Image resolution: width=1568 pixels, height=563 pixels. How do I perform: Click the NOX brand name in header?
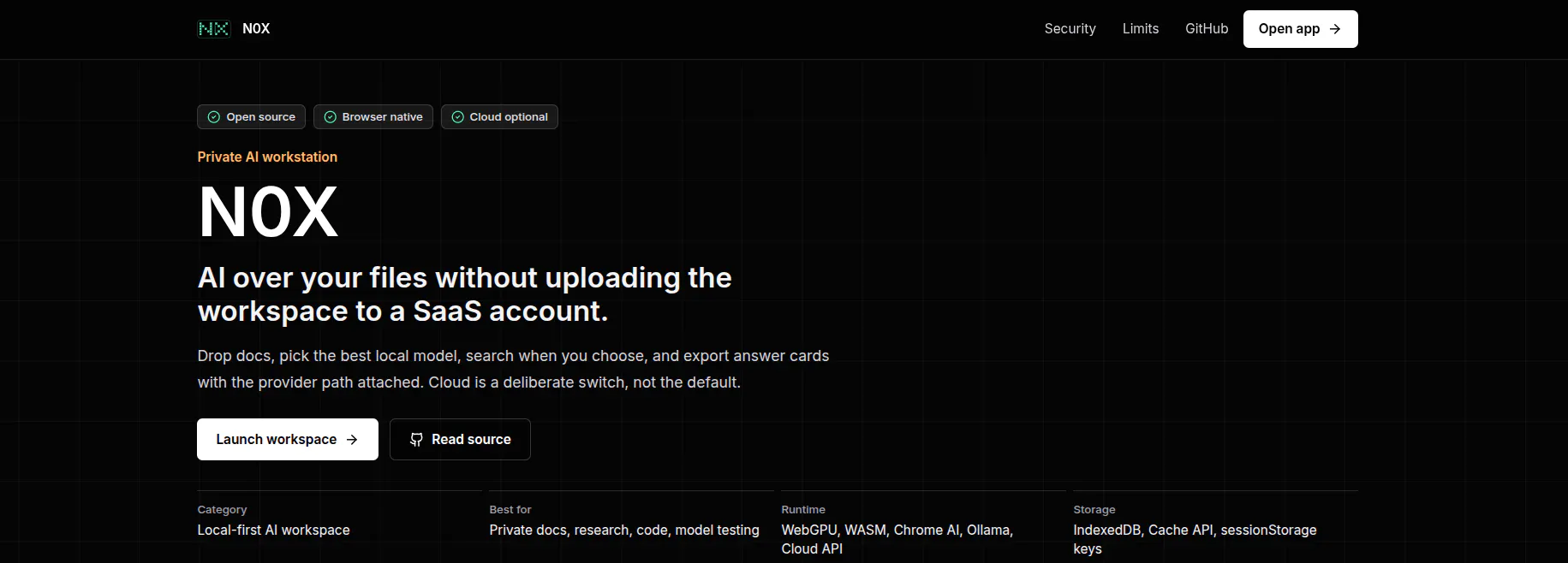[x=256, y=29]
